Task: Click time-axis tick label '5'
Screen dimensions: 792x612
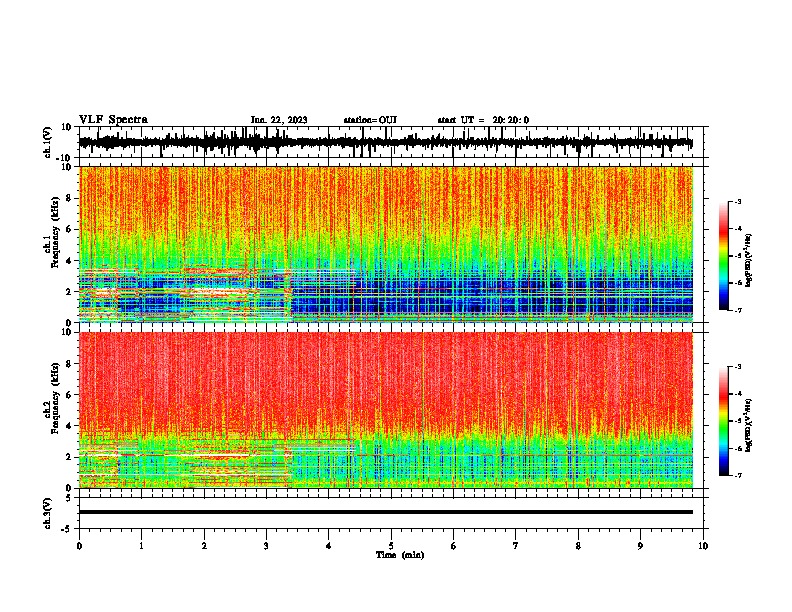Action: click(x=391, y=546)
